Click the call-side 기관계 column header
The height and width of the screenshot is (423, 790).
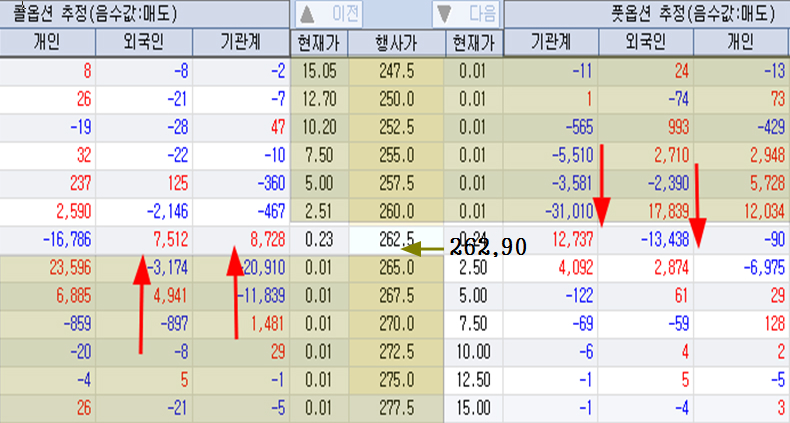tap(240, 43)
